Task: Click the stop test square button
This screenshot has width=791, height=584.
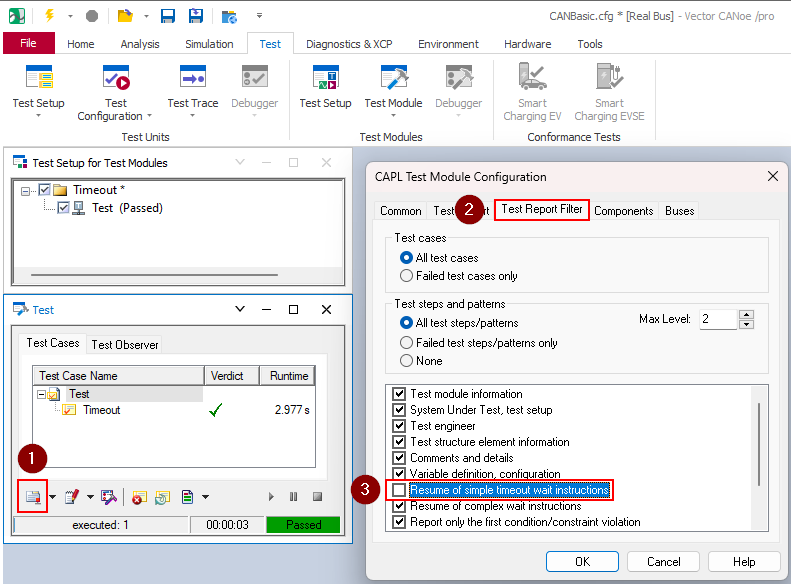Action: (317, 496)
